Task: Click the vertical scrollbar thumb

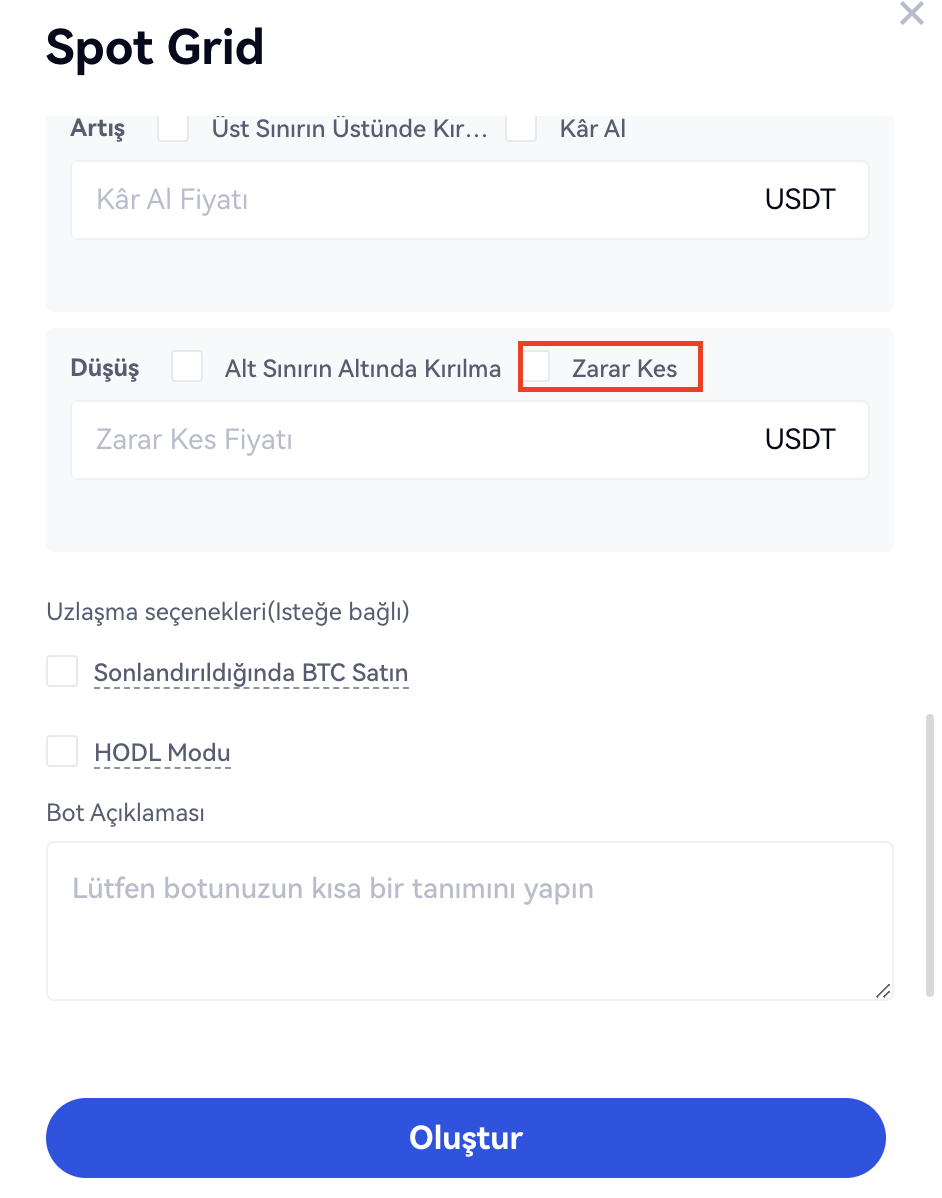Action: (x=931, y=850)
